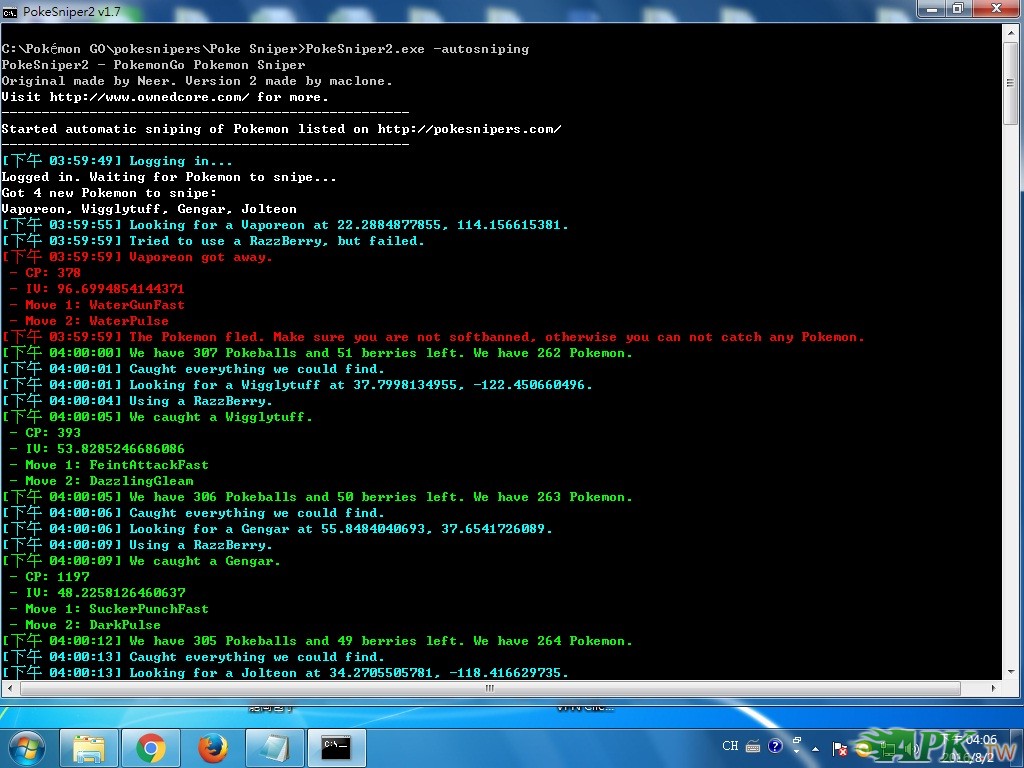1024x768 pixels.
Task: Select the command prompt taskbar button
Action: pyautogui.click(x=336, y=747)
